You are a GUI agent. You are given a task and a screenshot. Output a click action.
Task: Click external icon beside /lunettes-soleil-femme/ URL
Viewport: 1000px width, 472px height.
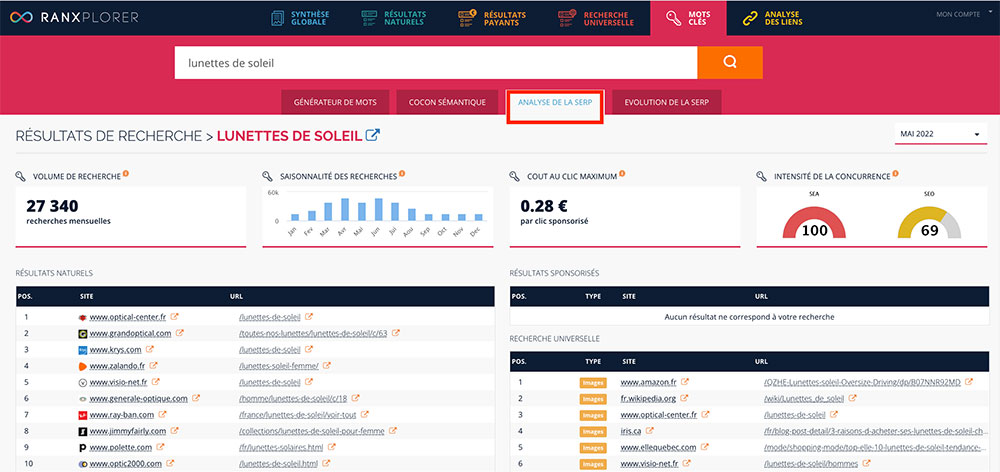[x=327, y=366]
